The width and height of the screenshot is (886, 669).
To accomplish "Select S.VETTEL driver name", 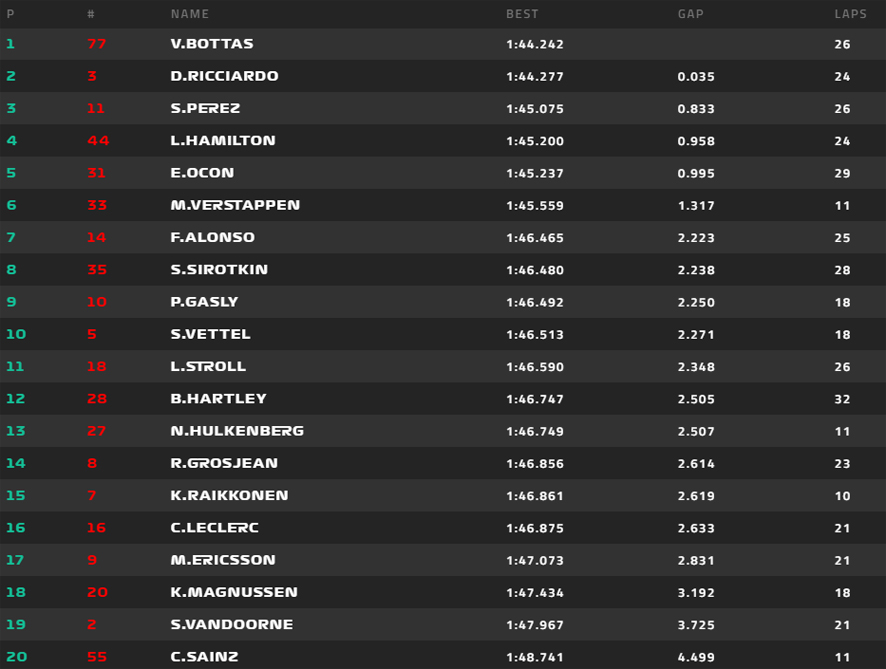I will [210, 334].
